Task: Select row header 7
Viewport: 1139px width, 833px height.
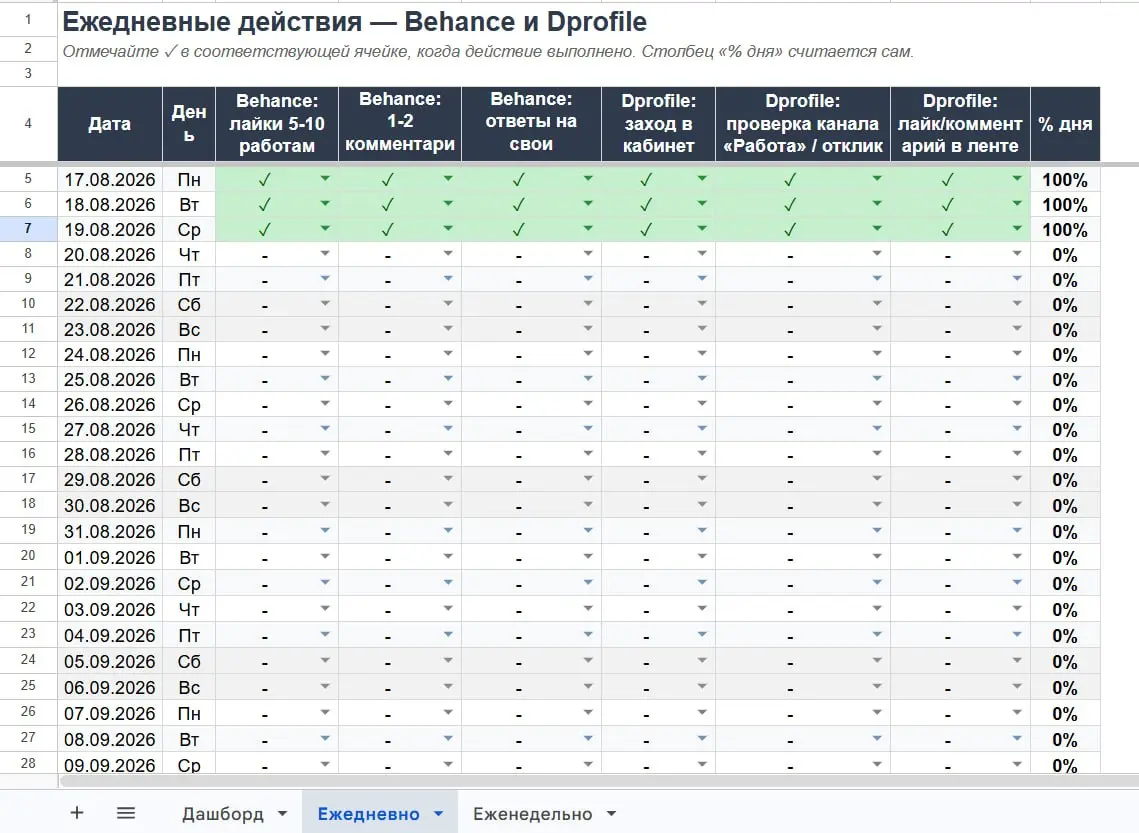Action: [x=28, y=229]
